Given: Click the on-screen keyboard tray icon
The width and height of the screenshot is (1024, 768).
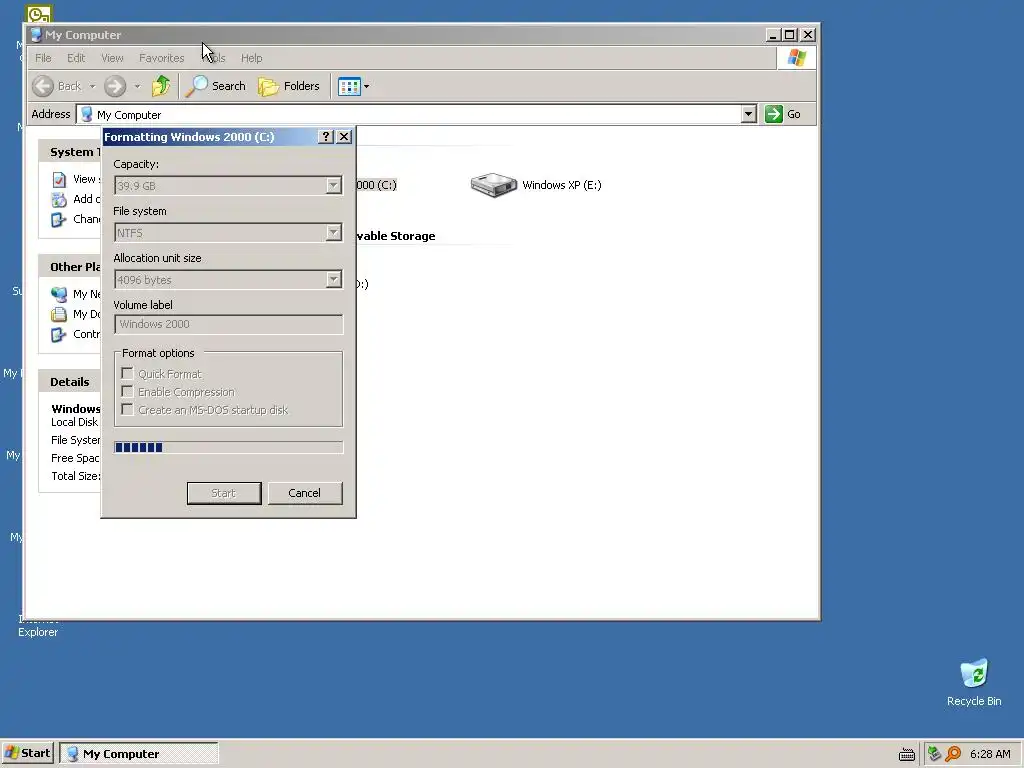Looking at the screenshot, I should pyautogui.click(x=907, y=754).
